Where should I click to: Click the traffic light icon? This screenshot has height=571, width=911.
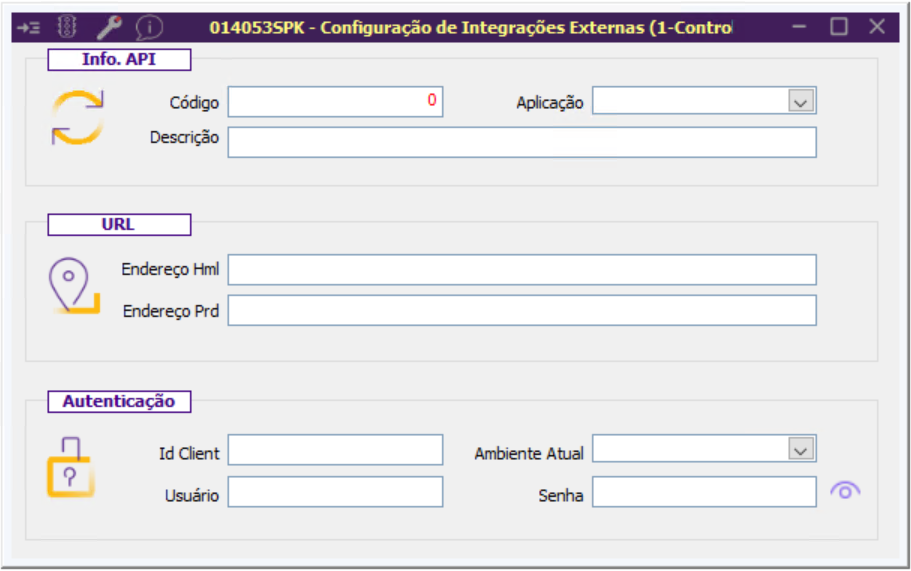[x=68, y=27]
